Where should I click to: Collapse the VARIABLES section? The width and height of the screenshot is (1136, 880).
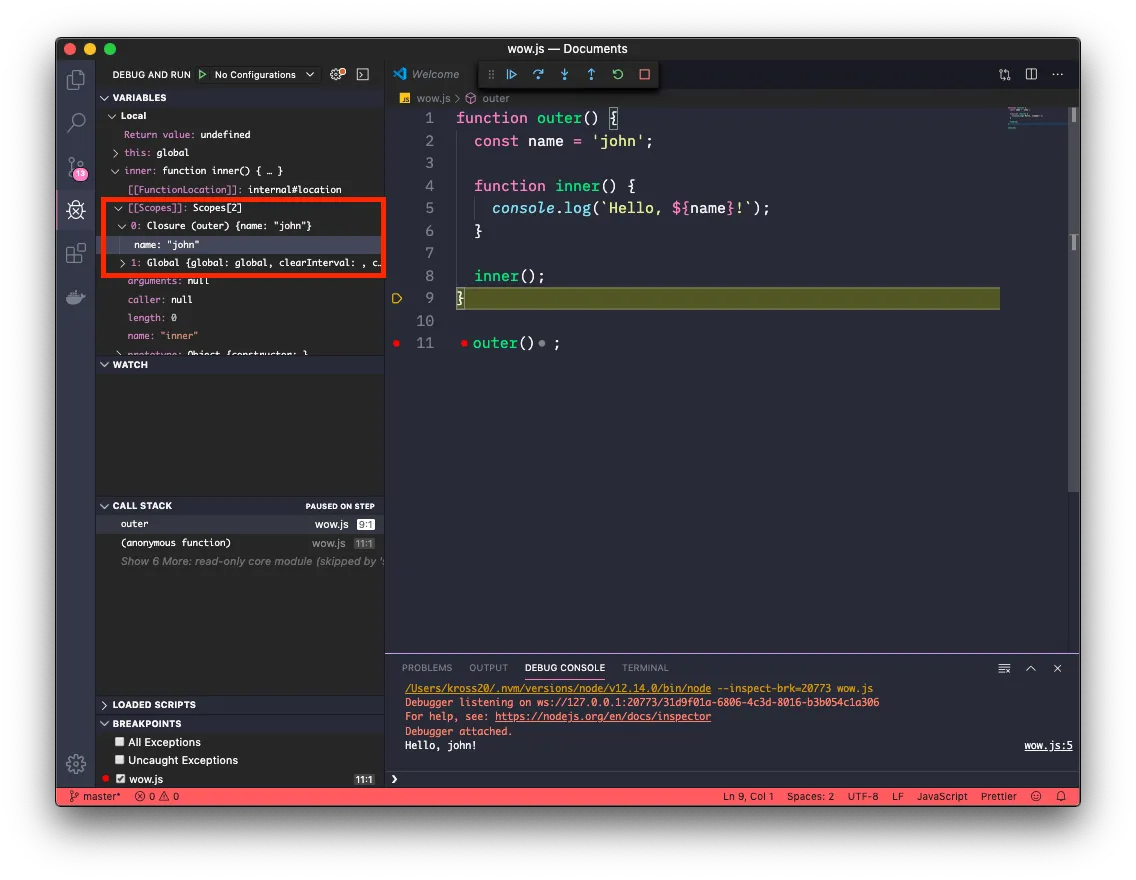104,98
